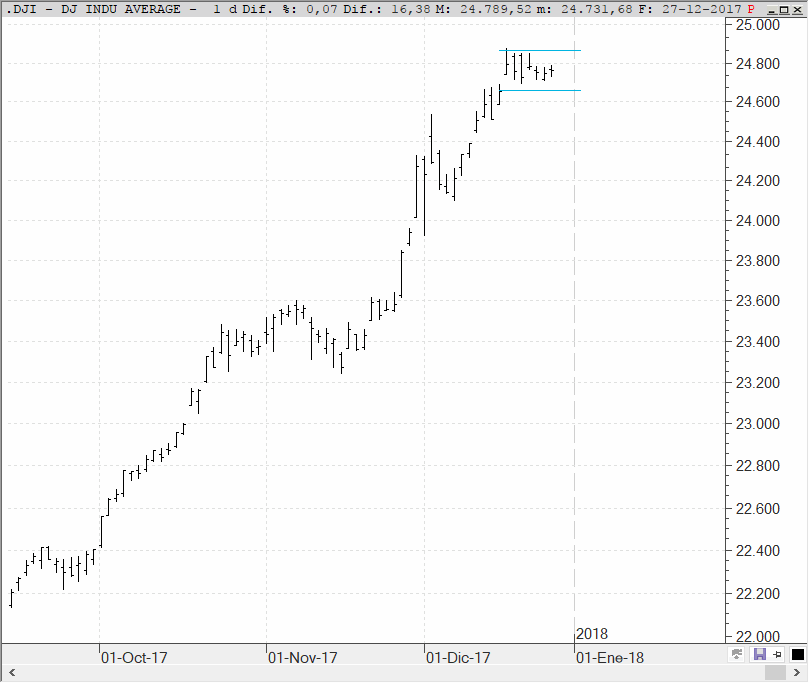Click the 01-Nov-17 date label

[302, 658]
